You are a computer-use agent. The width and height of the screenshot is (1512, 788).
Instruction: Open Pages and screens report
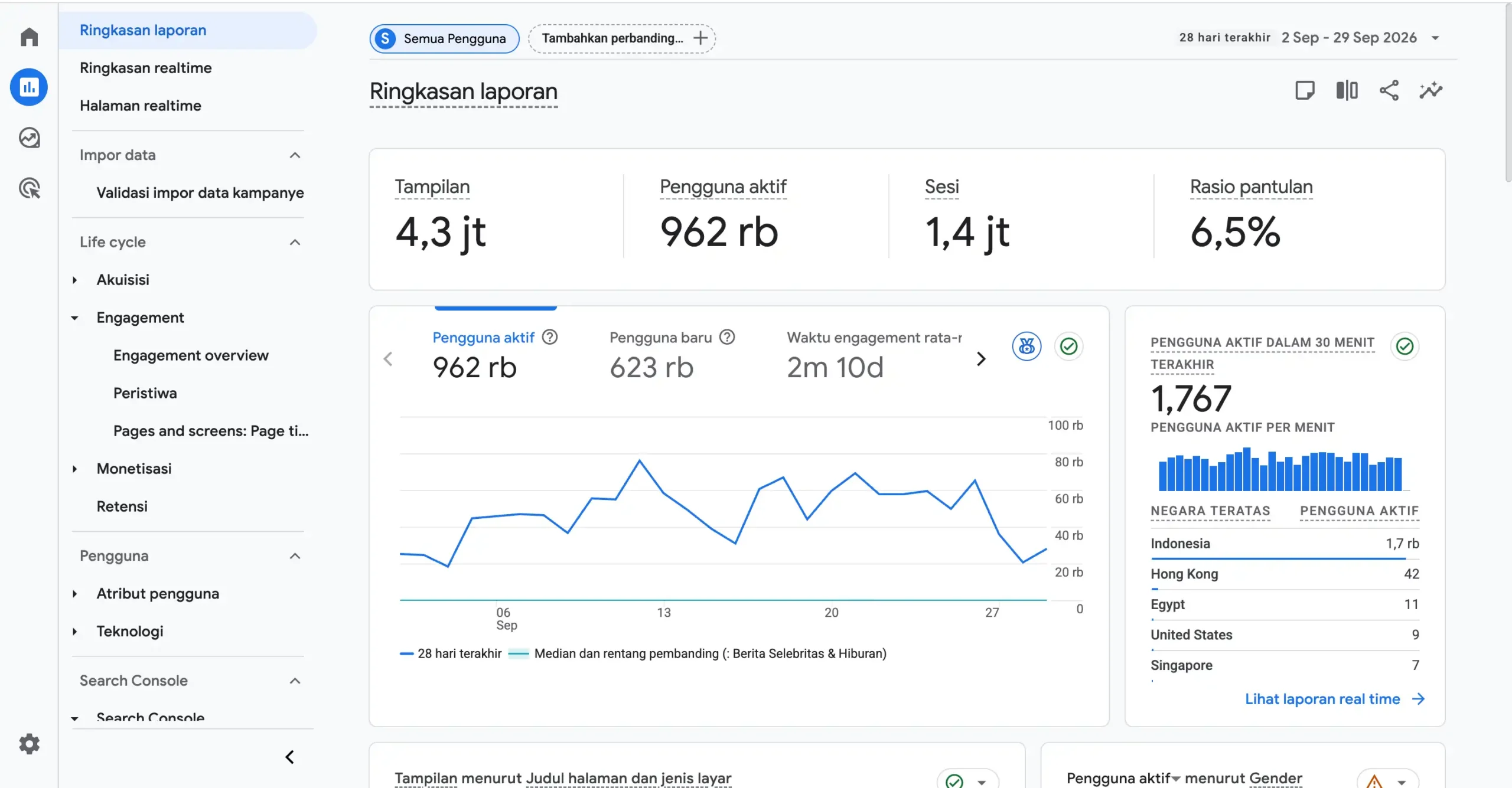pos(211,431)
